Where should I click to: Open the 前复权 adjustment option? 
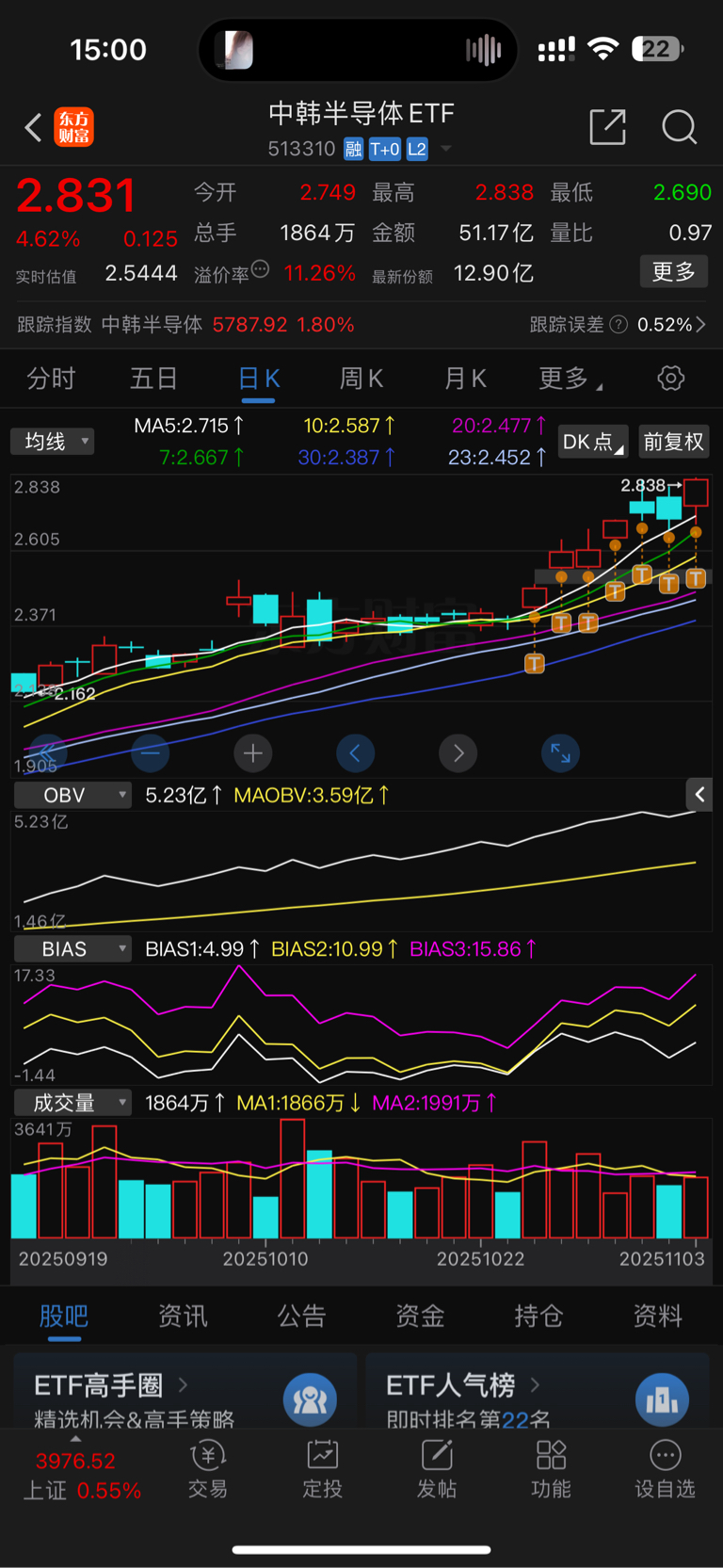(x=673, y=442)
